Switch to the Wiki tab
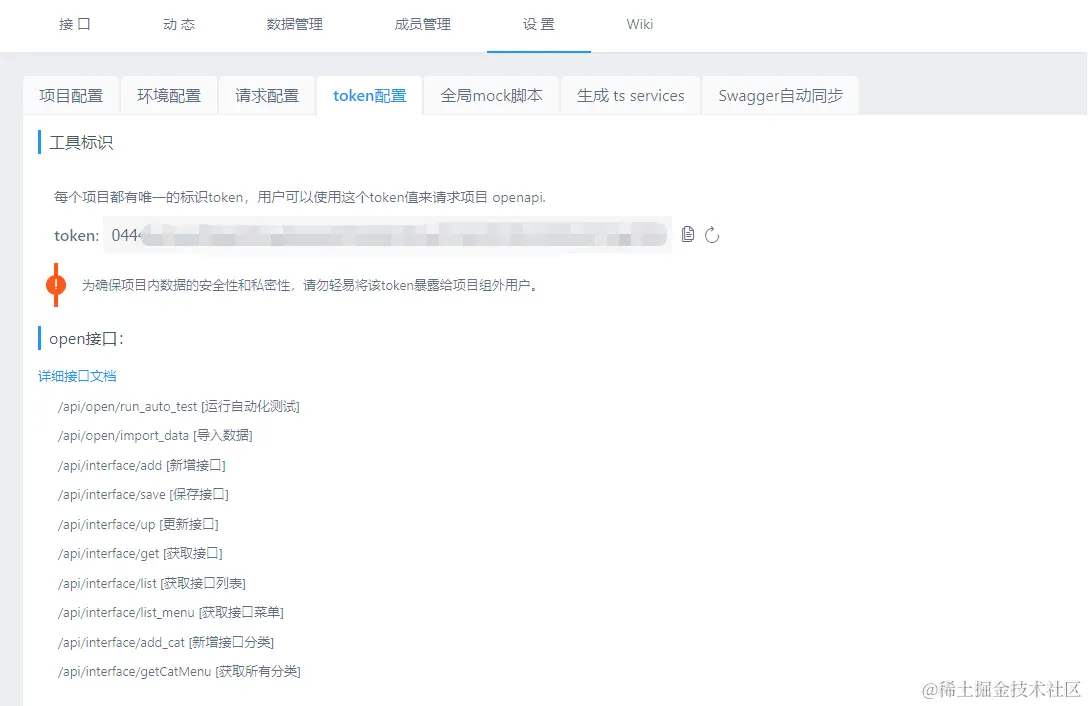The image size is (1088, 706). [639, 25]
